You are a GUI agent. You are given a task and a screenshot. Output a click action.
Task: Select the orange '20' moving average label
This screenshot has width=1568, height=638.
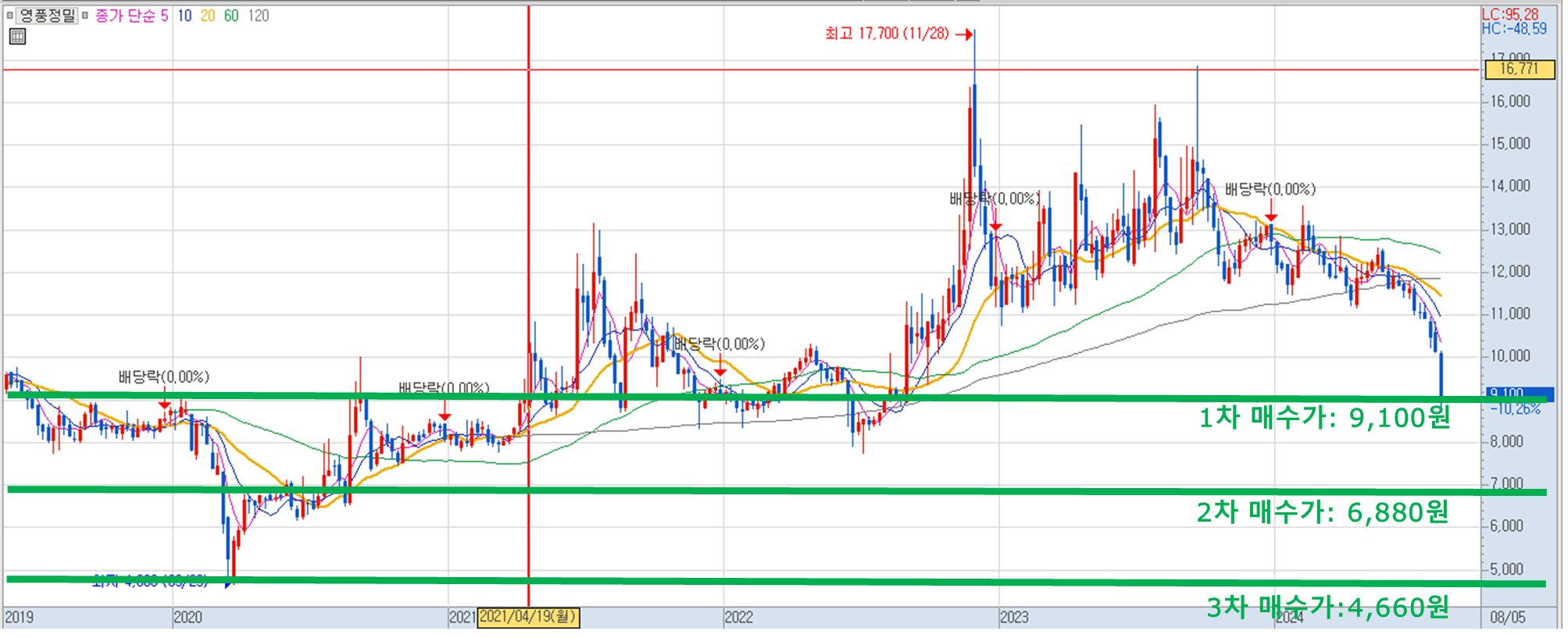click(x=208, y=16)
